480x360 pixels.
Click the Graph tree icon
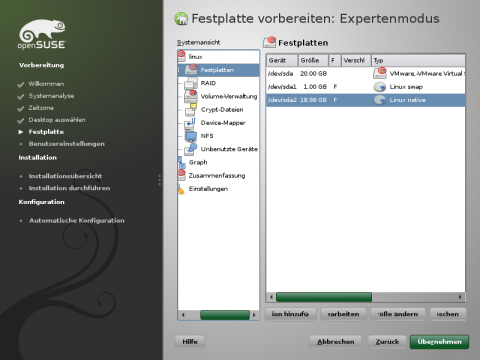click(181, 163)
